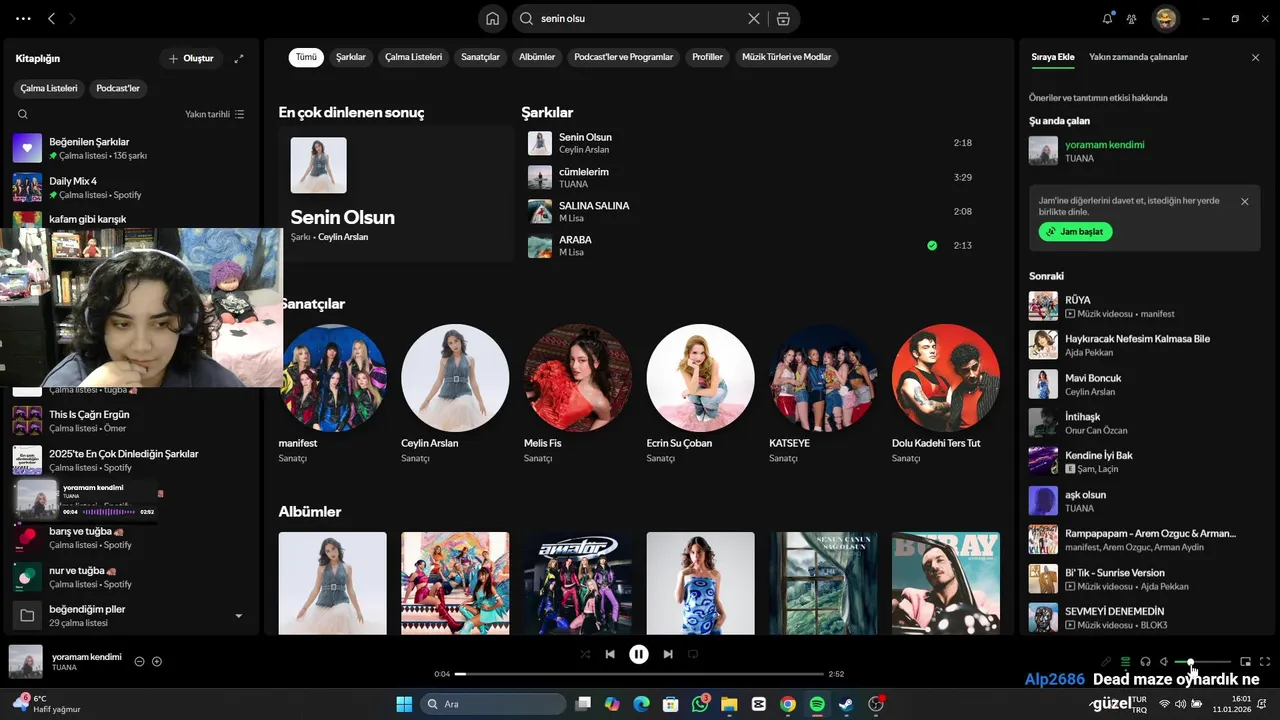This screenshot has height=720, width=1280.
Task: Select Mavi Boncuk in the queue
Action: (1142, 384)
